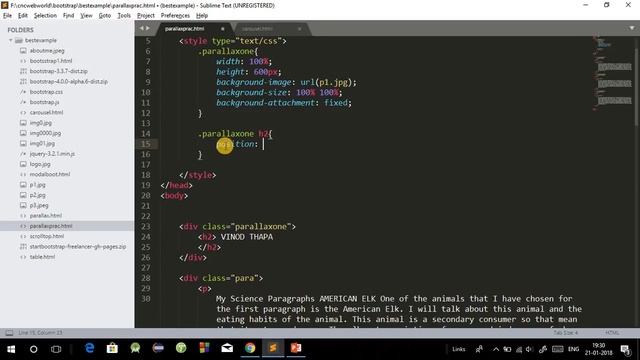The image size is (640, 360).
Task: Open Task View on taskbar
Action: 56,349
